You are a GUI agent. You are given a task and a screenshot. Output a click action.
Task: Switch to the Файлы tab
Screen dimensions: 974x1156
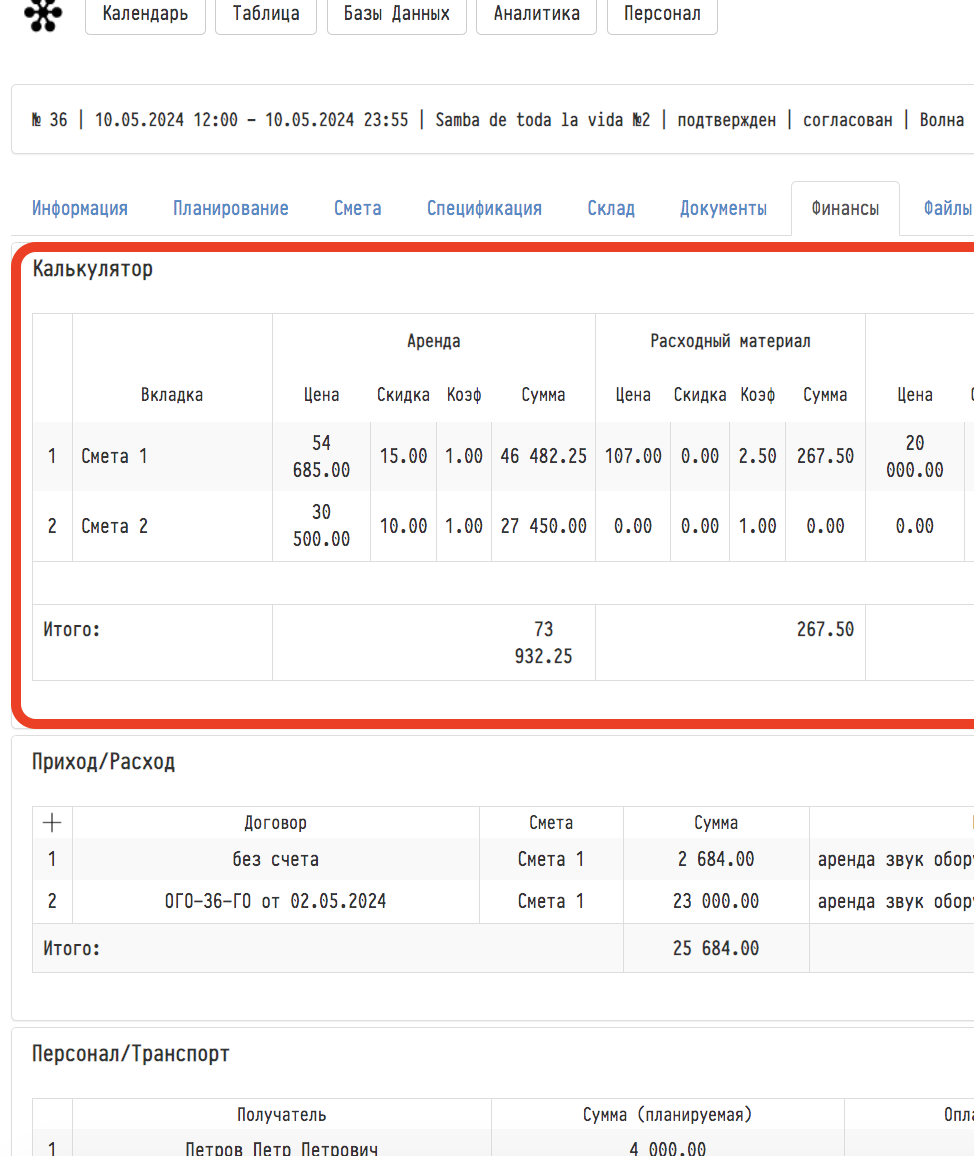[946, 208]
